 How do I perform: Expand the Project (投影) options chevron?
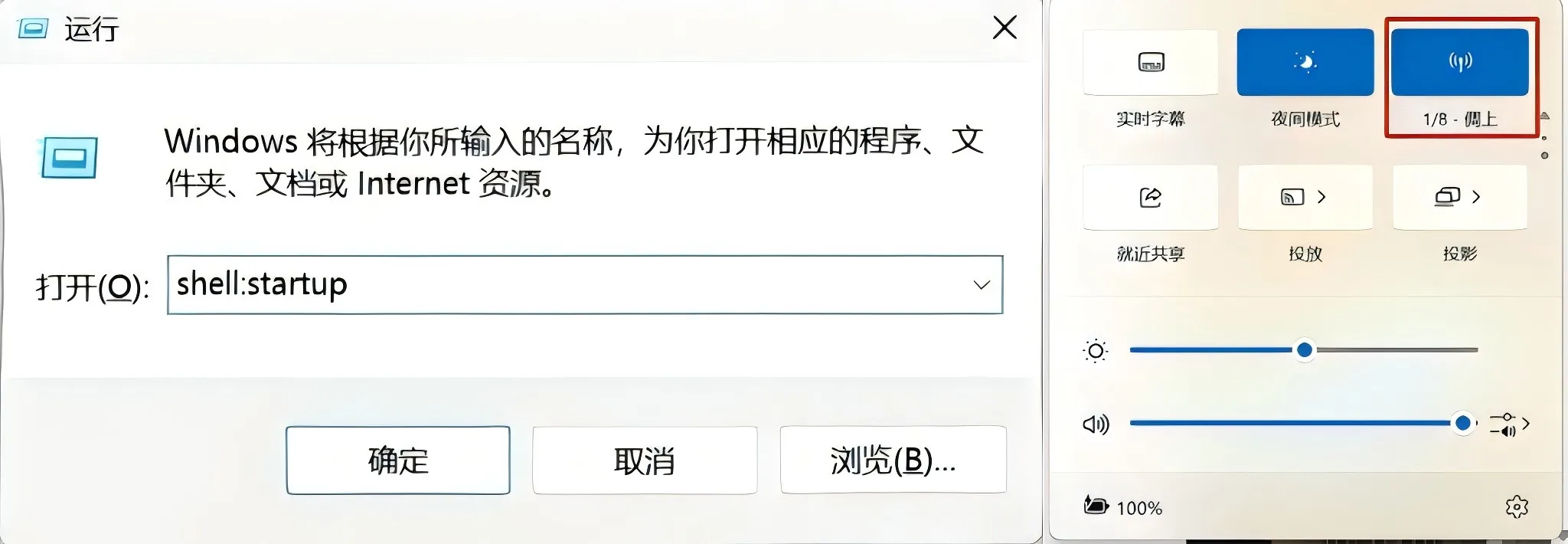tap(1476, 197)
